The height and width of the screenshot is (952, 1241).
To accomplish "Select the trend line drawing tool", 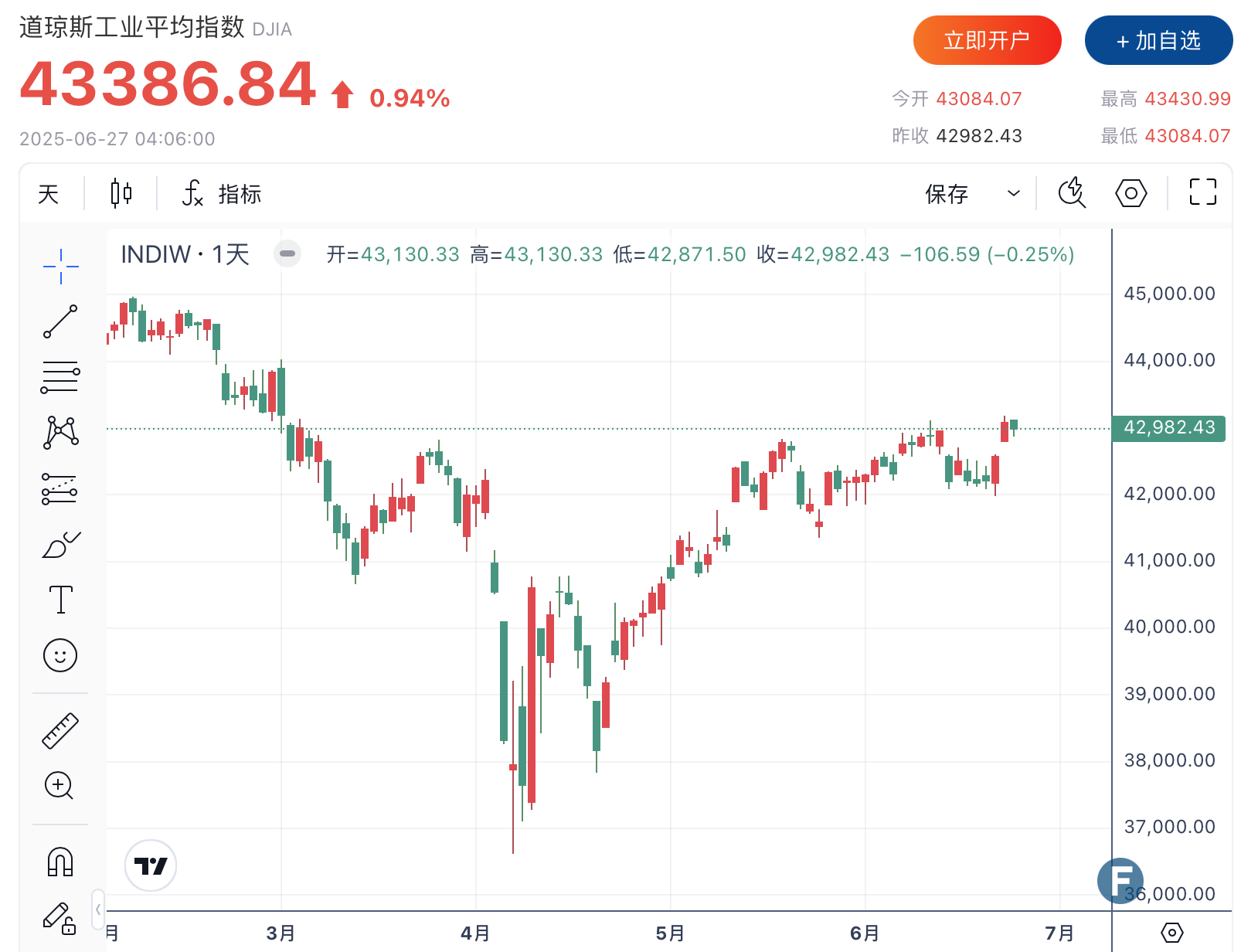I will tap(60, 321).
